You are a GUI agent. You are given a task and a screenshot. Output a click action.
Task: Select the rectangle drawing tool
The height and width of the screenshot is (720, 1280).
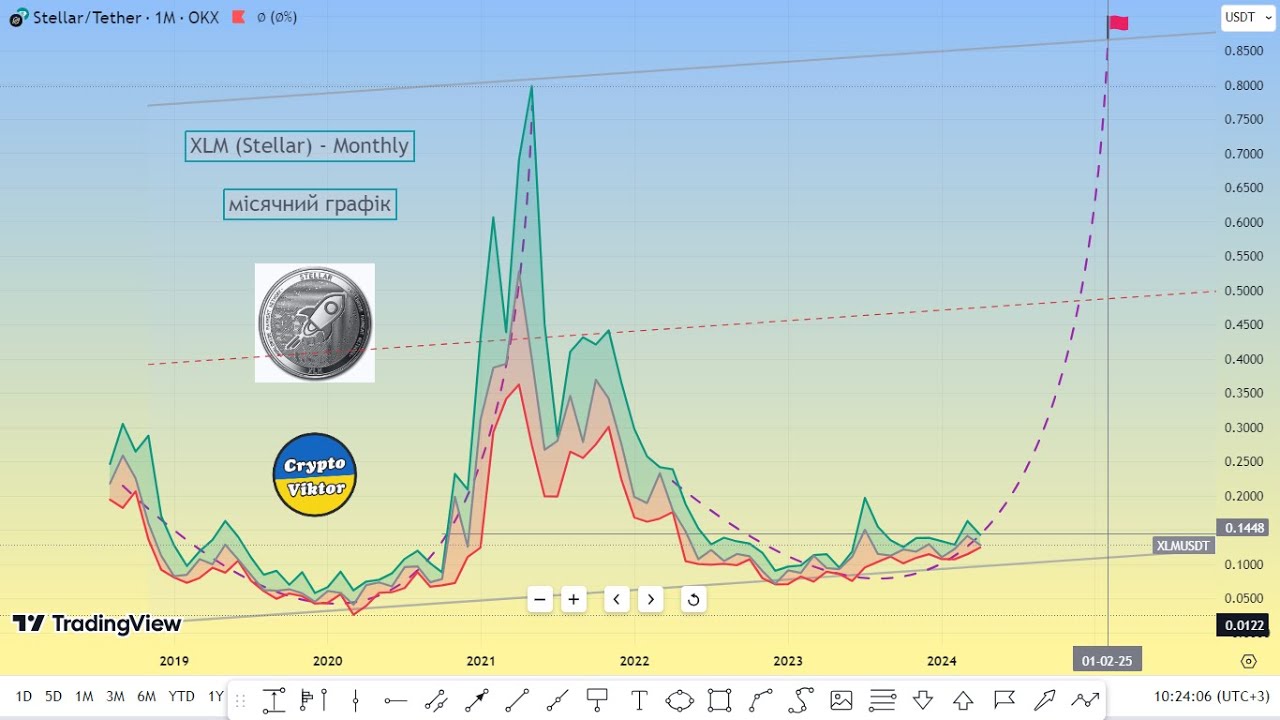720,700
